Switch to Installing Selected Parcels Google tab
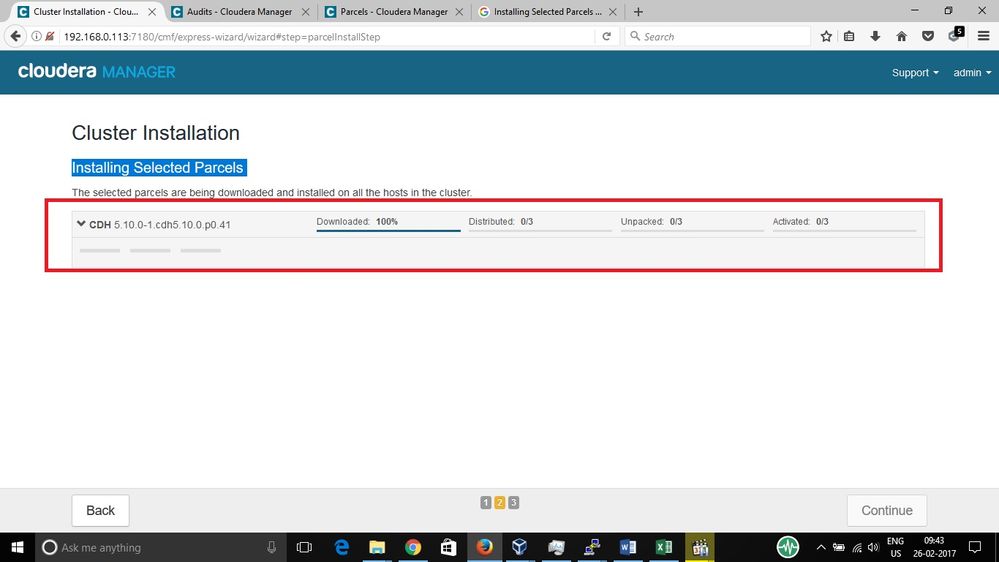999x562 pixels. pos(547,11)
